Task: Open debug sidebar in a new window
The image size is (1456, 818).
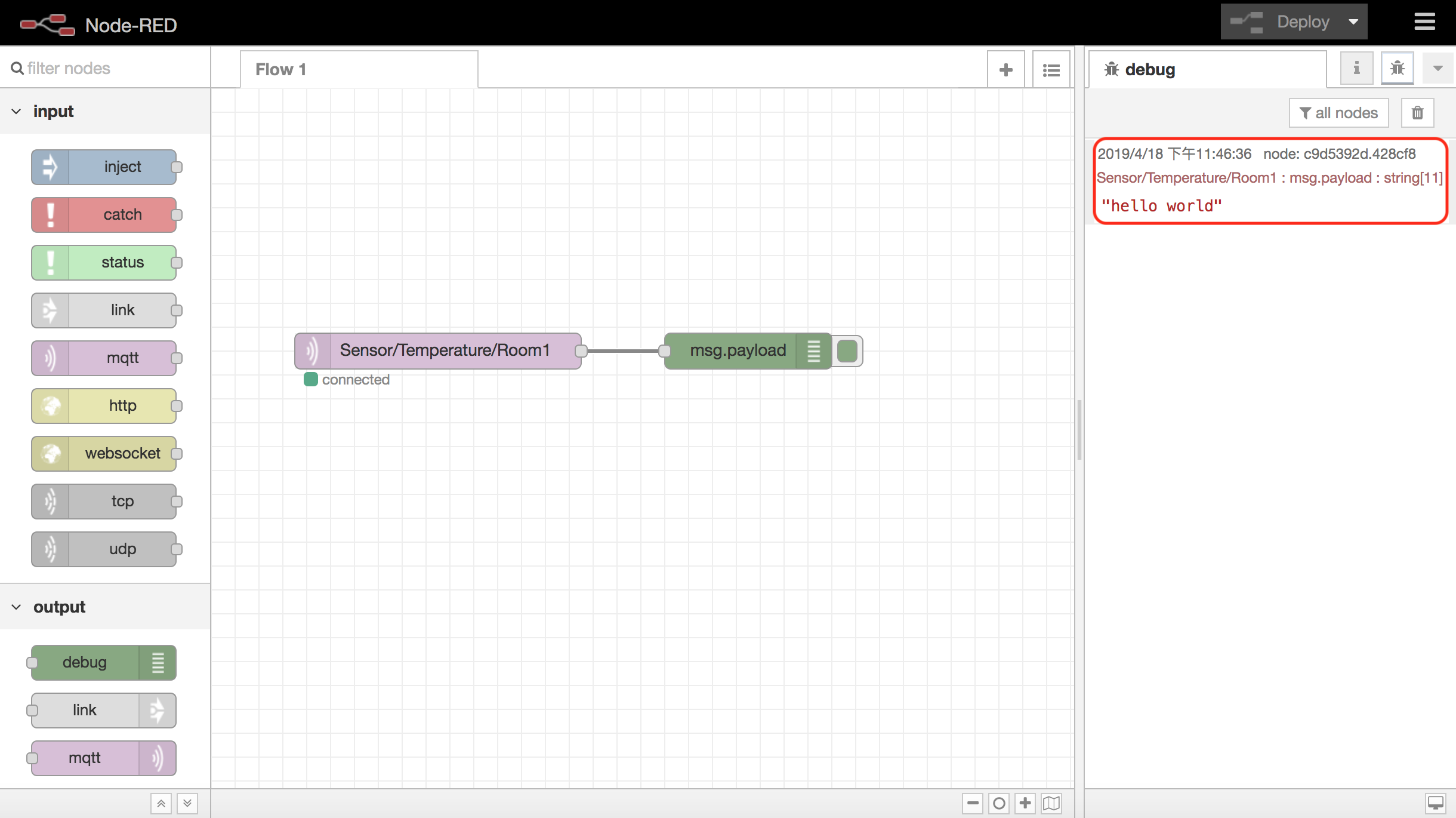Action: [x=1436, y=803]
